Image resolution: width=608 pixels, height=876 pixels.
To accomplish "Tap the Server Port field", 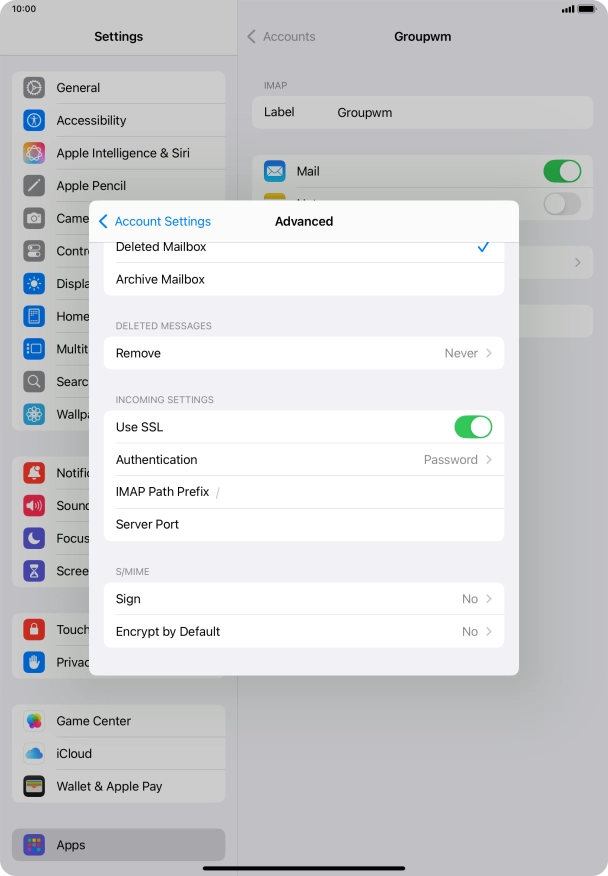I will (340, 525).
